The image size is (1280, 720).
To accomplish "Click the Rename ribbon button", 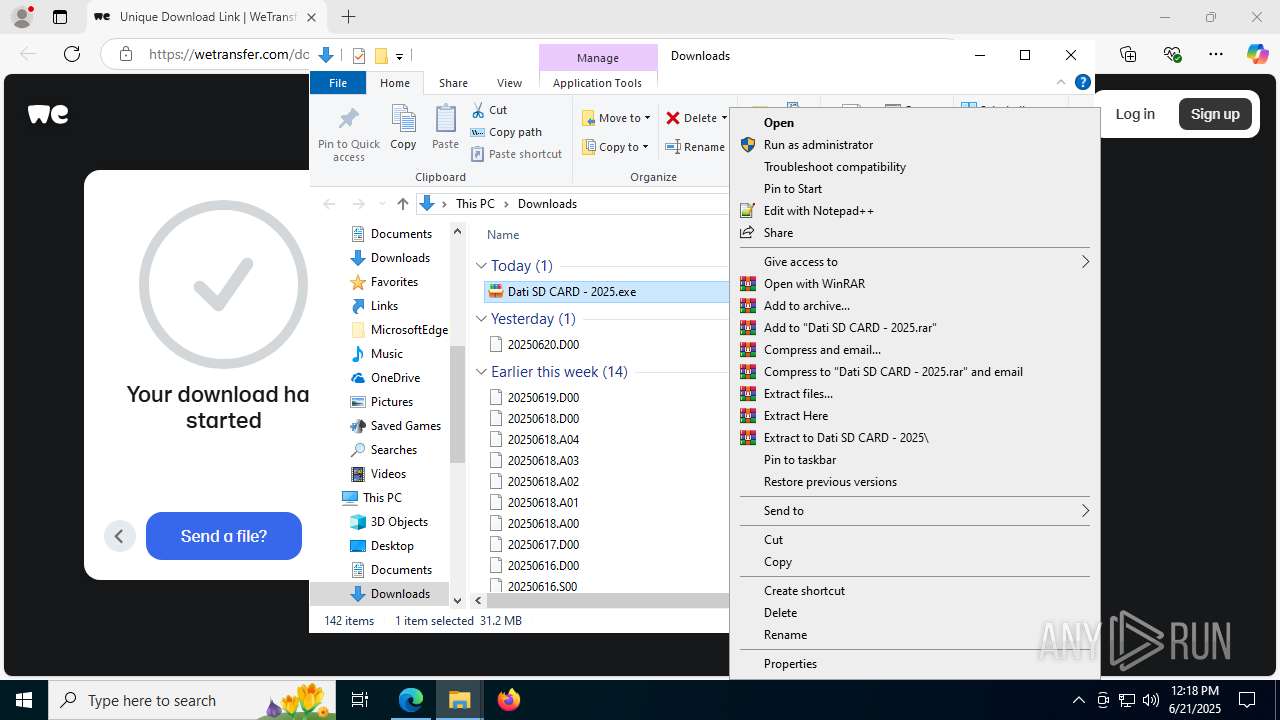I will point(696,147).
